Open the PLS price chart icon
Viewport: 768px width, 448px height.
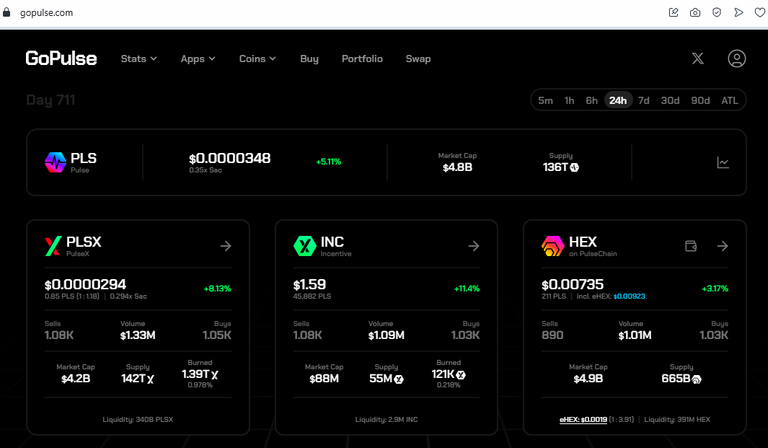tap(723, 162)
